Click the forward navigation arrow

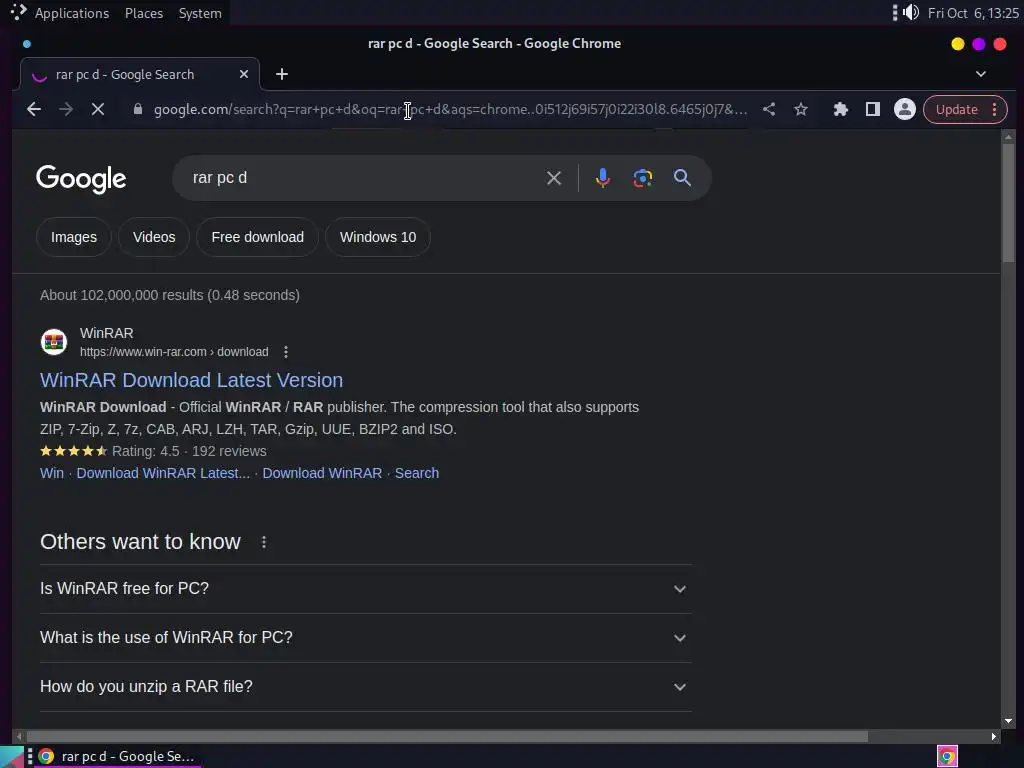pyautogui.click(x=66, y=109)
